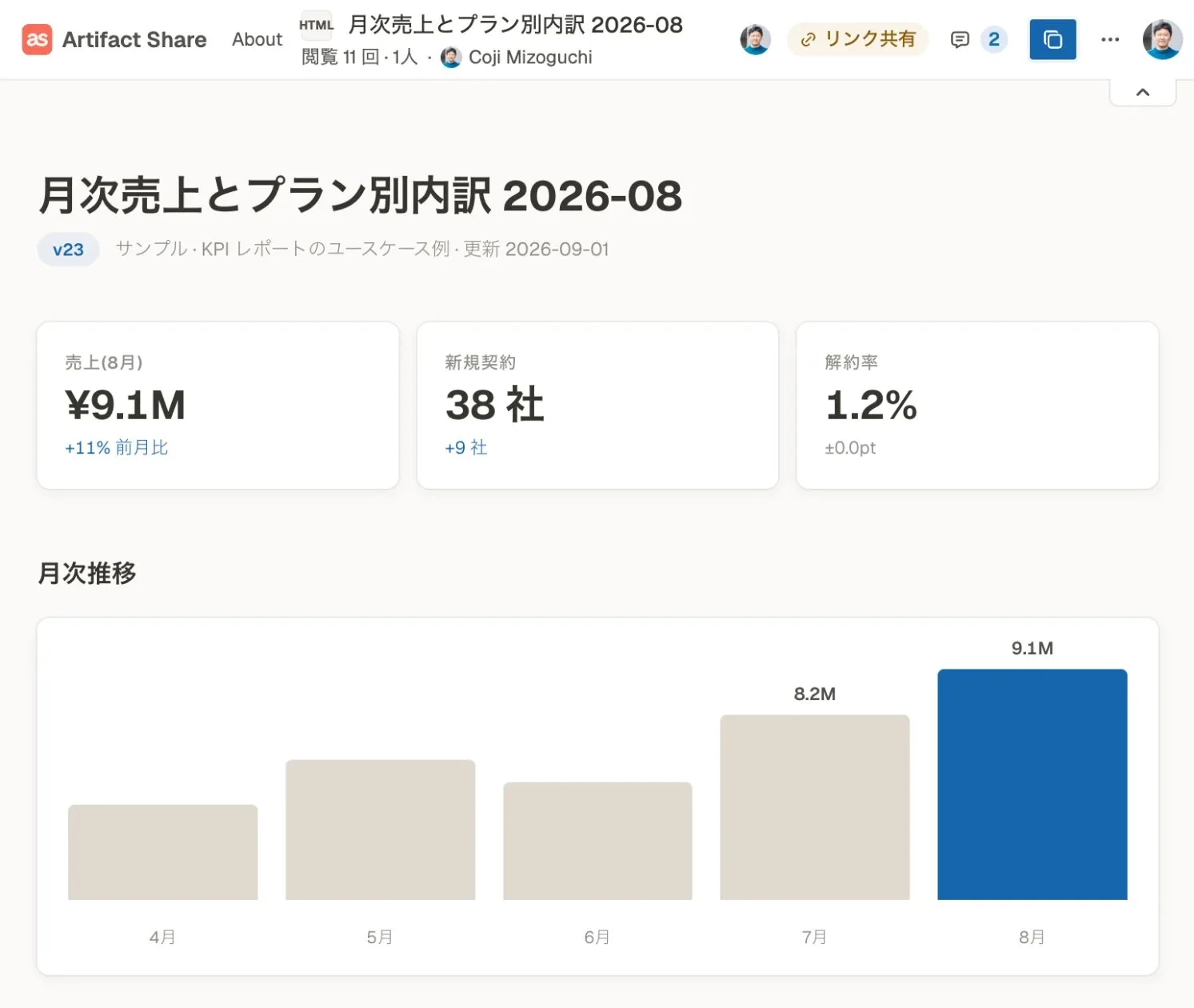Click the header title 月次売上とプラン別内訳 2026-08
Image resolution: width=1194 pixels, height=1008 pixels.
point(516,25)
